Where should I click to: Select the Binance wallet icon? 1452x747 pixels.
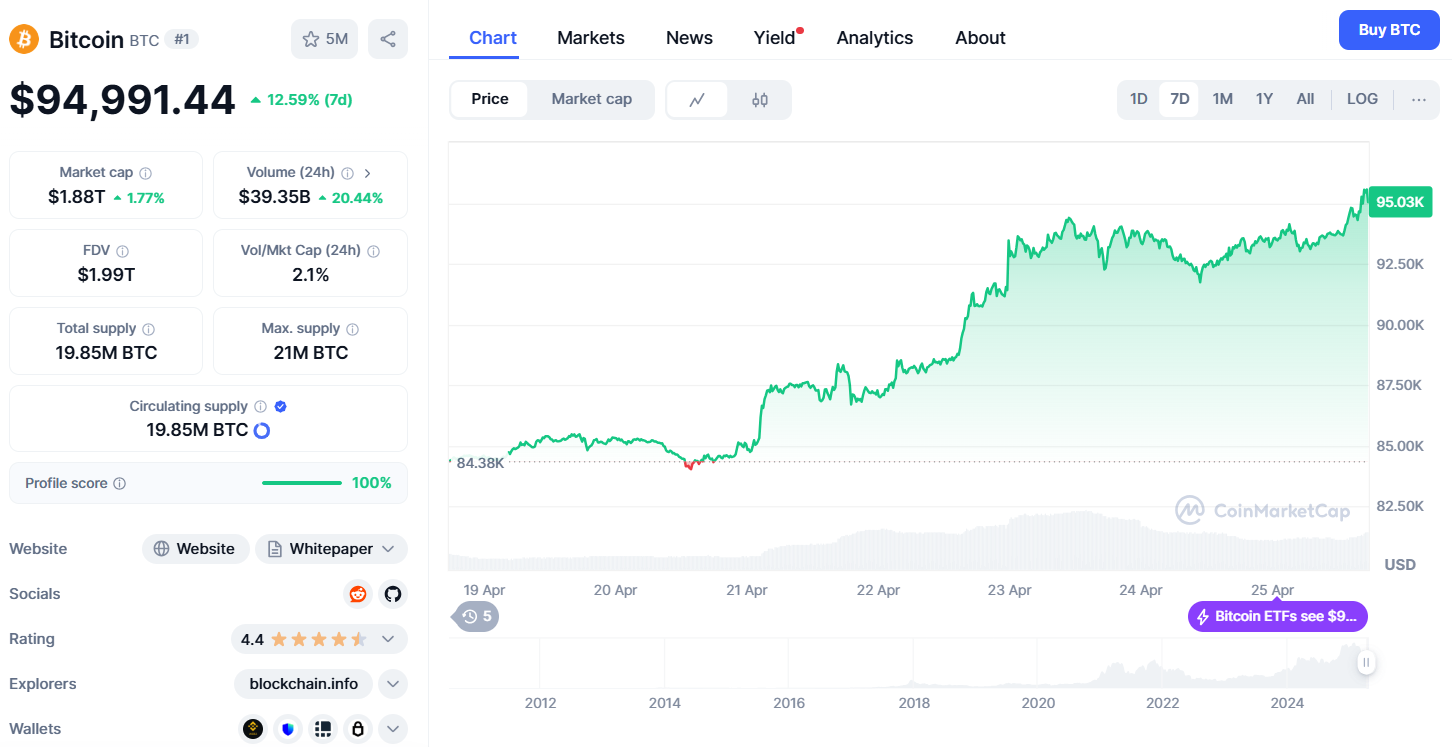point(254,729)
